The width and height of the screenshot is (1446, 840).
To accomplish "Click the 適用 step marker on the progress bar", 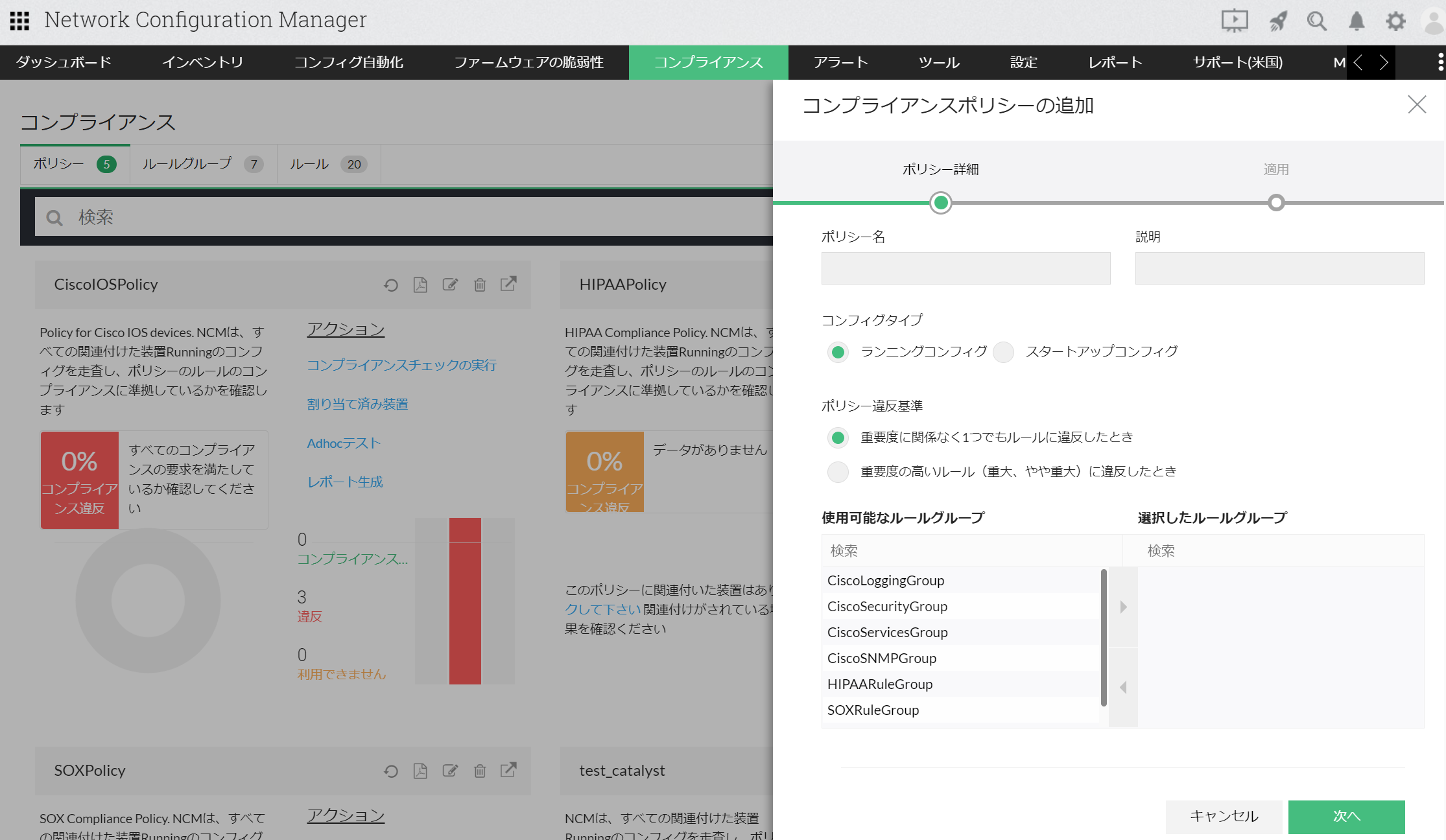I will coord(1275,203).
